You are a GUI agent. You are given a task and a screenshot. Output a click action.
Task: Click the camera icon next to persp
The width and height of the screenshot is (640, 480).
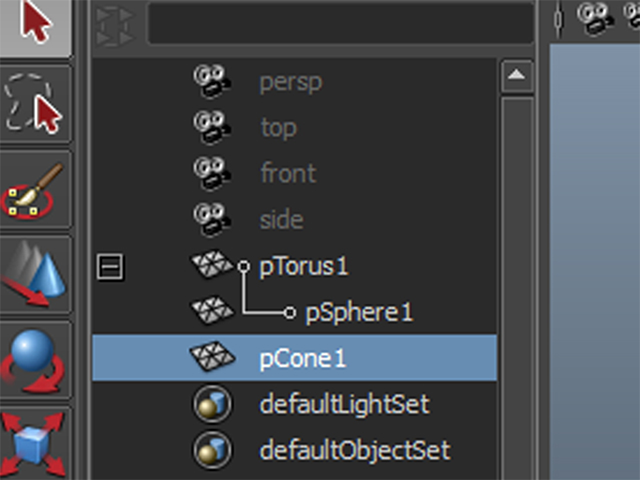pos(212,82)
